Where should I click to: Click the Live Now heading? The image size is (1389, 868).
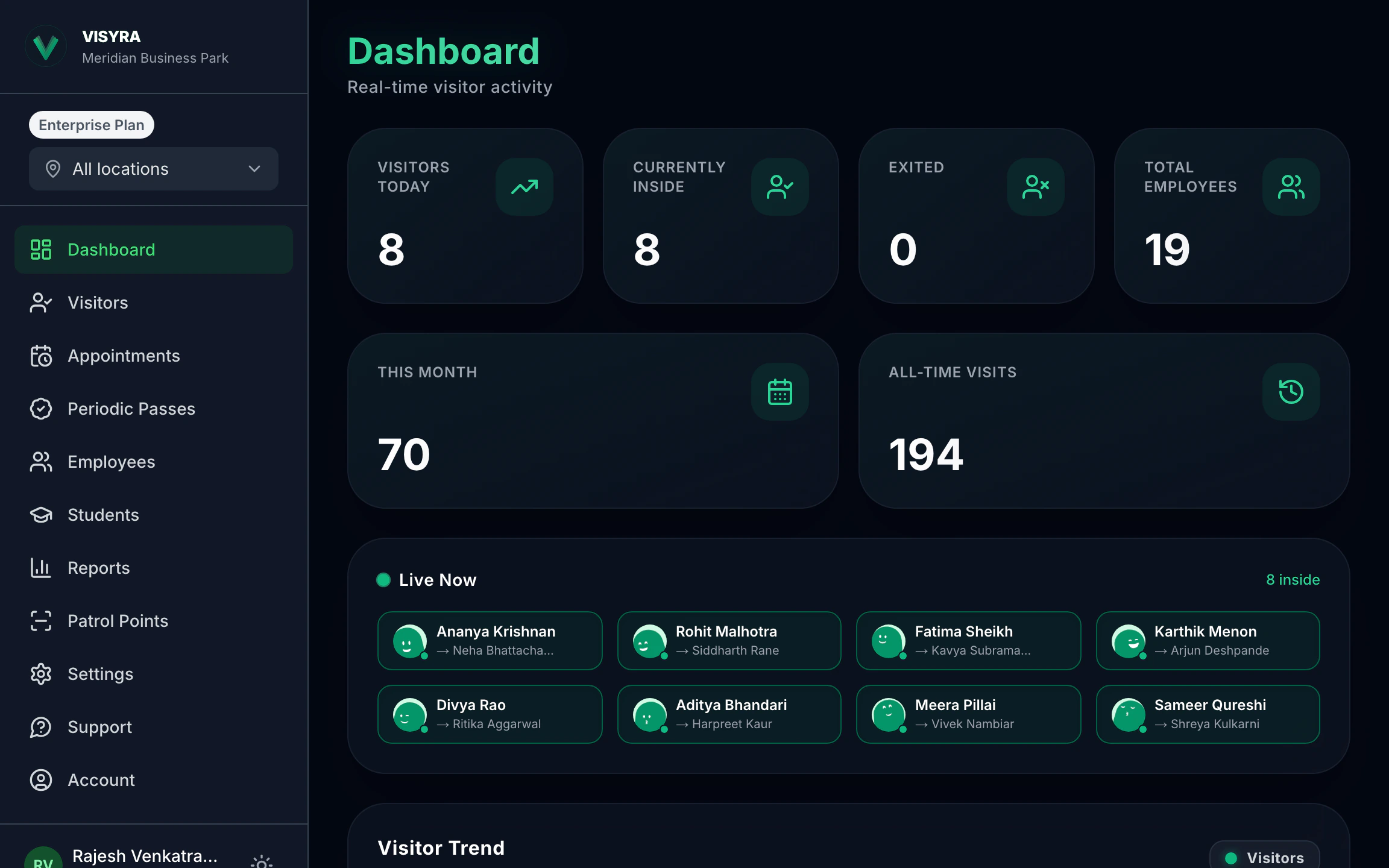(x=438, y=580)
